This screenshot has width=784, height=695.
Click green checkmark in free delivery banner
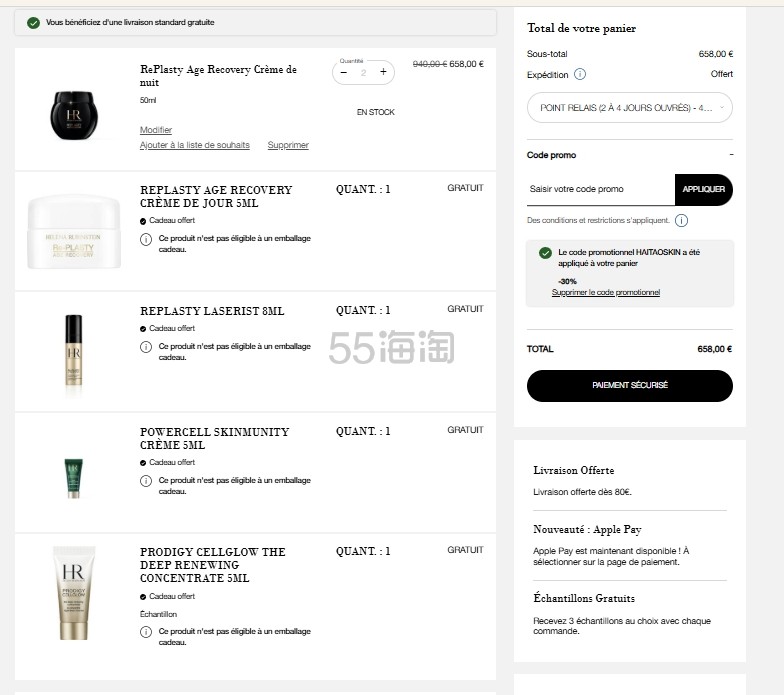pyautogui.click(x=33, y=22)
